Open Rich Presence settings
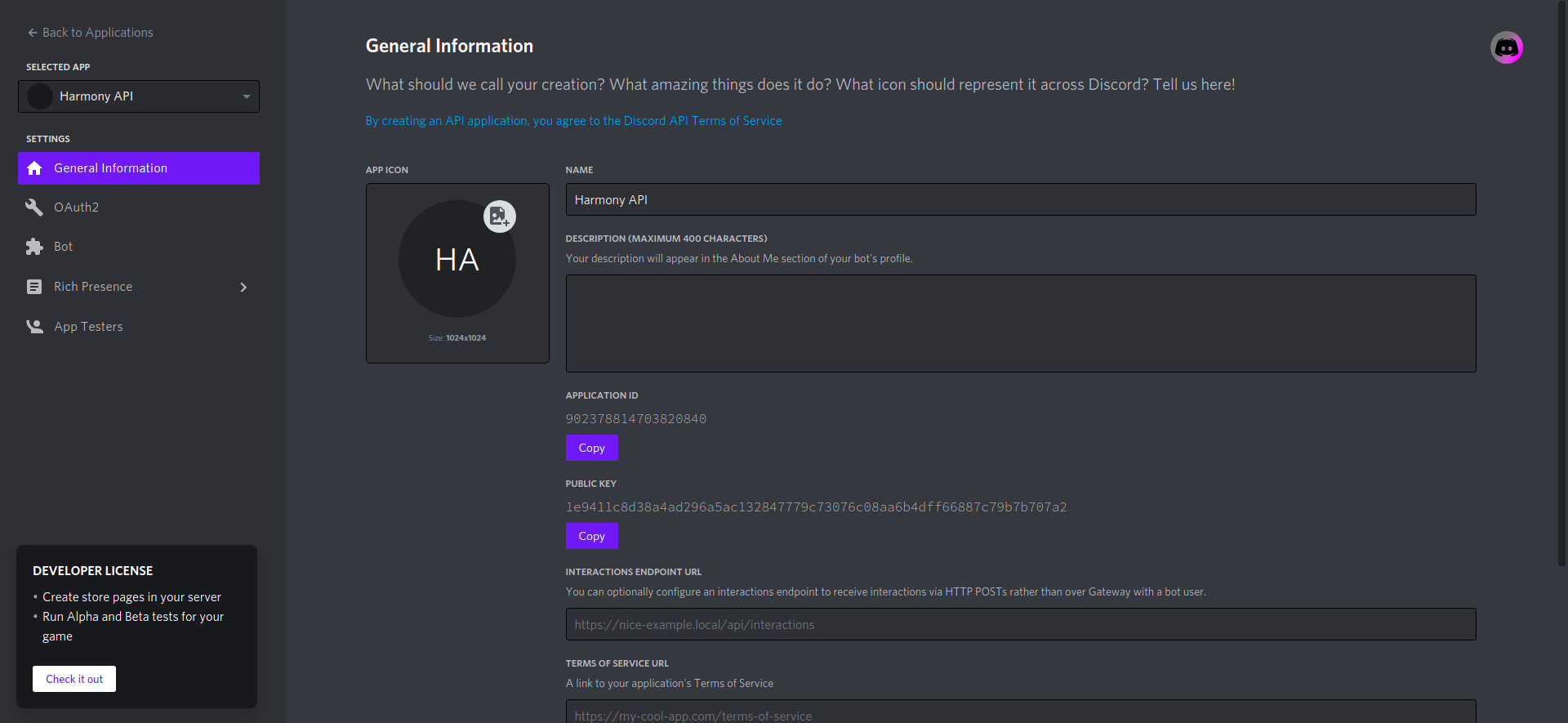Screen dimensions: 1568x723 tap(139, 287)
